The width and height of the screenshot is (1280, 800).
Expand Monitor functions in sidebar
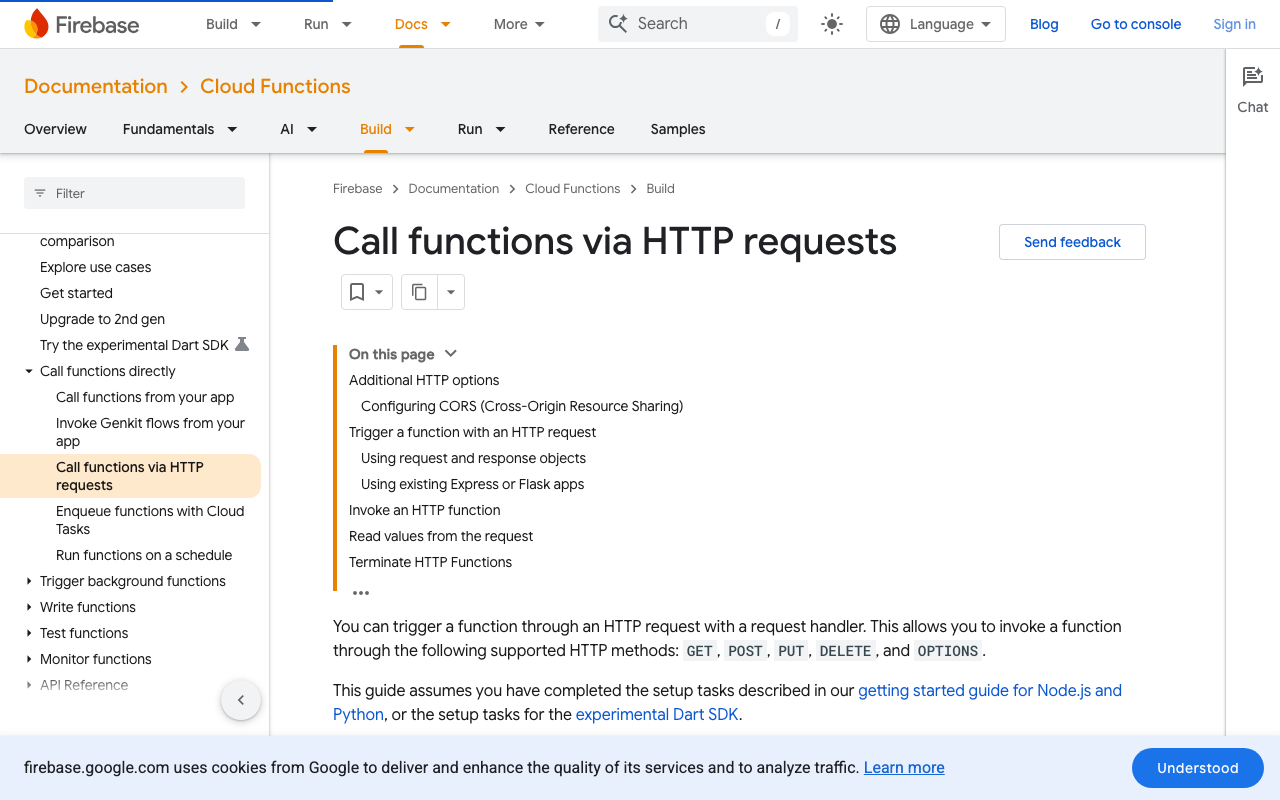[29, 659]
